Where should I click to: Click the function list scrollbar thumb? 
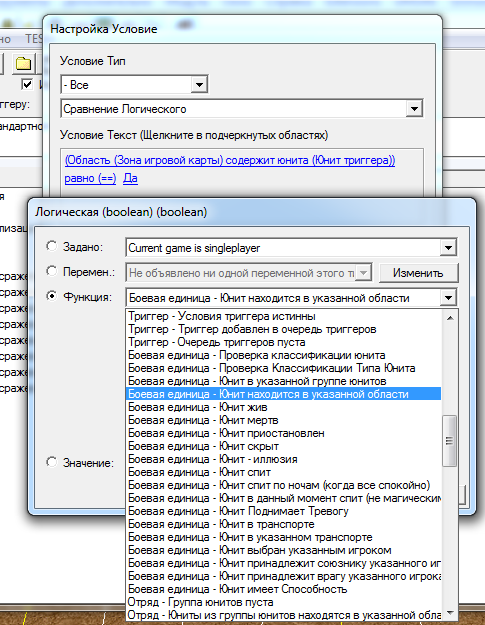pos(450,440)
